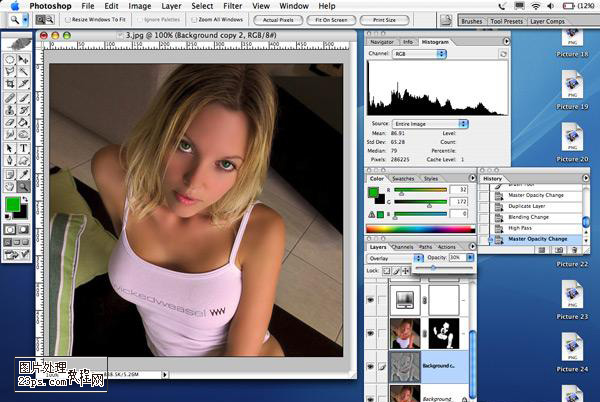
Task: Click the color spectrum ramp
Action: click(421, 229)
